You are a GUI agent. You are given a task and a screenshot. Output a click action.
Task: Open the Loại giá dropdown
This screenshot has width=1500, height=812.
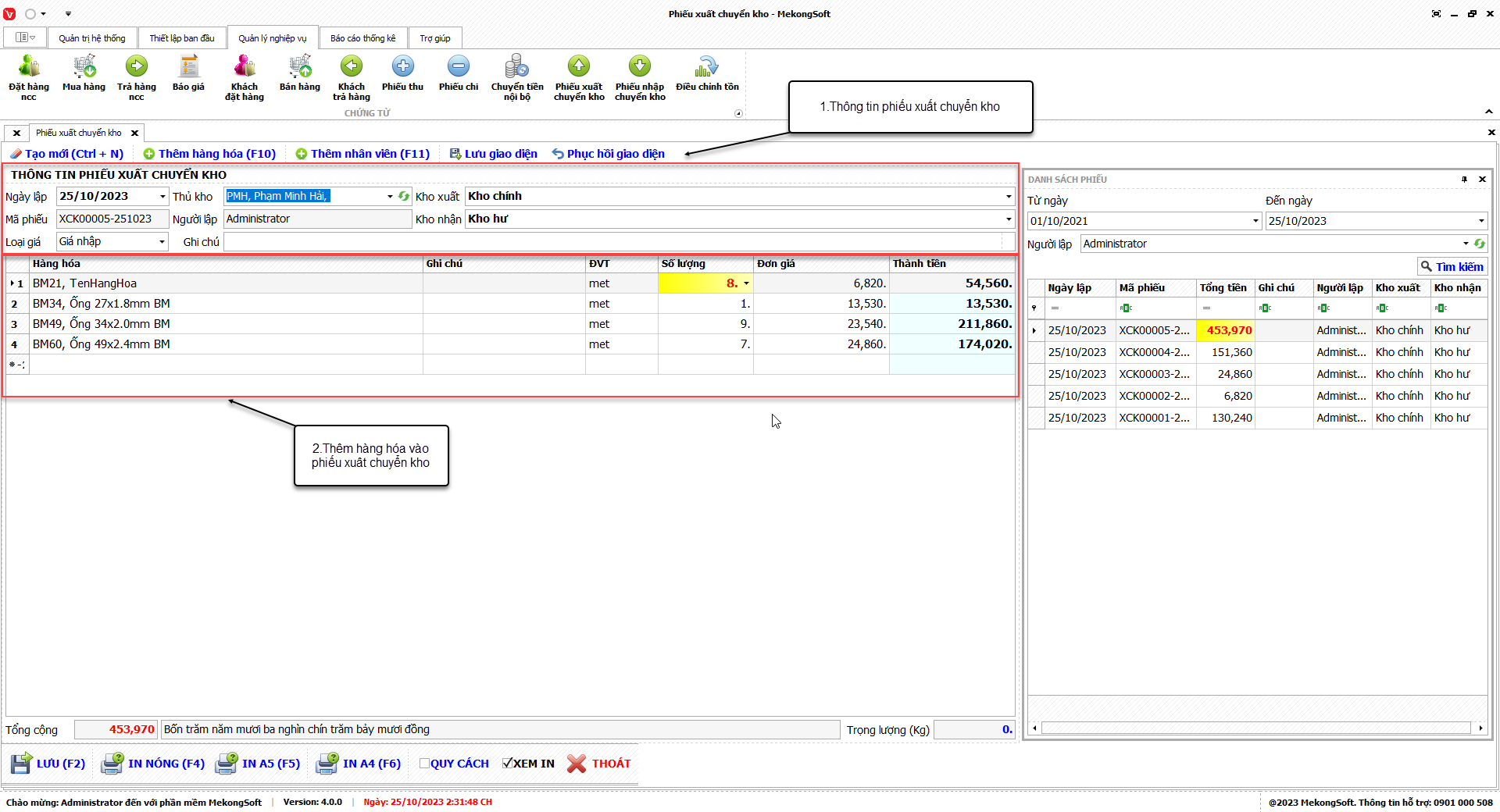pyautogui.click(x=162, y=242)
